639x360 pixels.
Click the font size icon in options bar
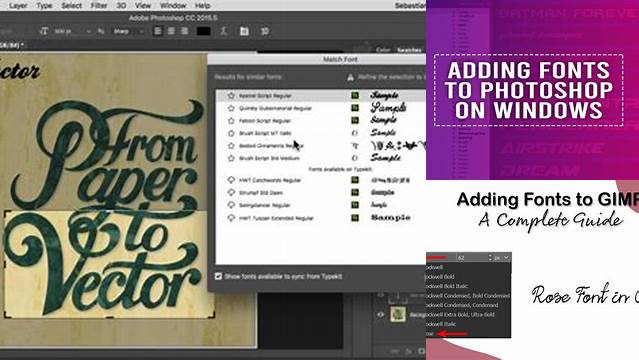tap(44, 31)
